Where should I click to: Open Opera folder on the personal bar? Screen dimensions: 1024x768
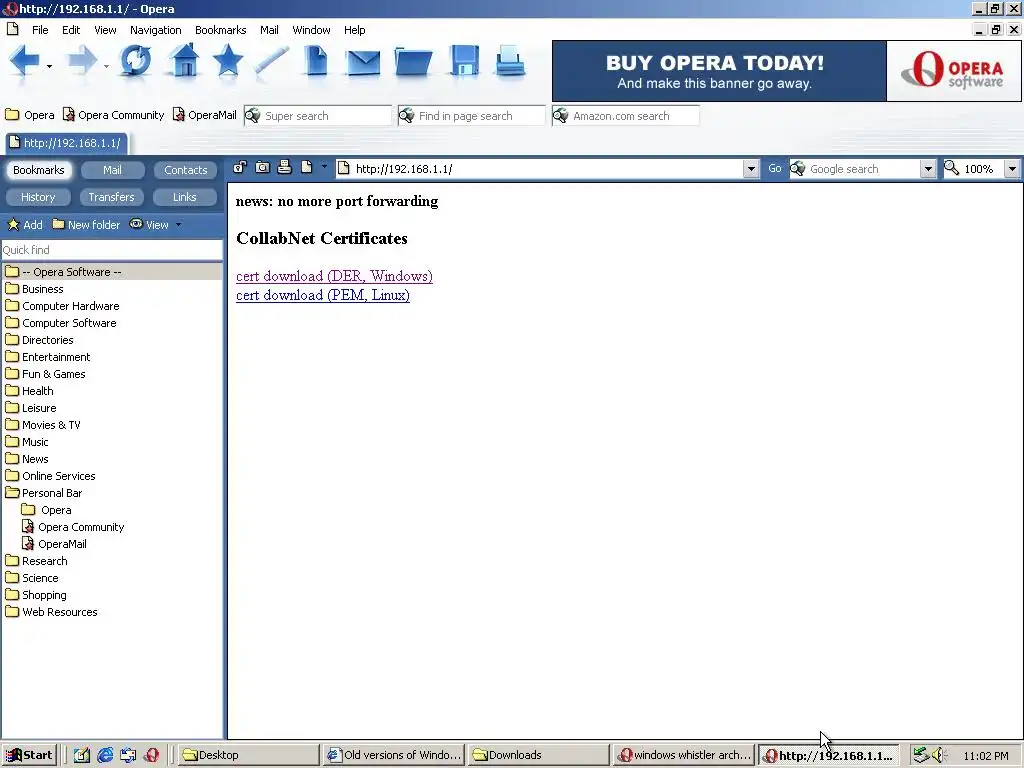click(30, 115)
